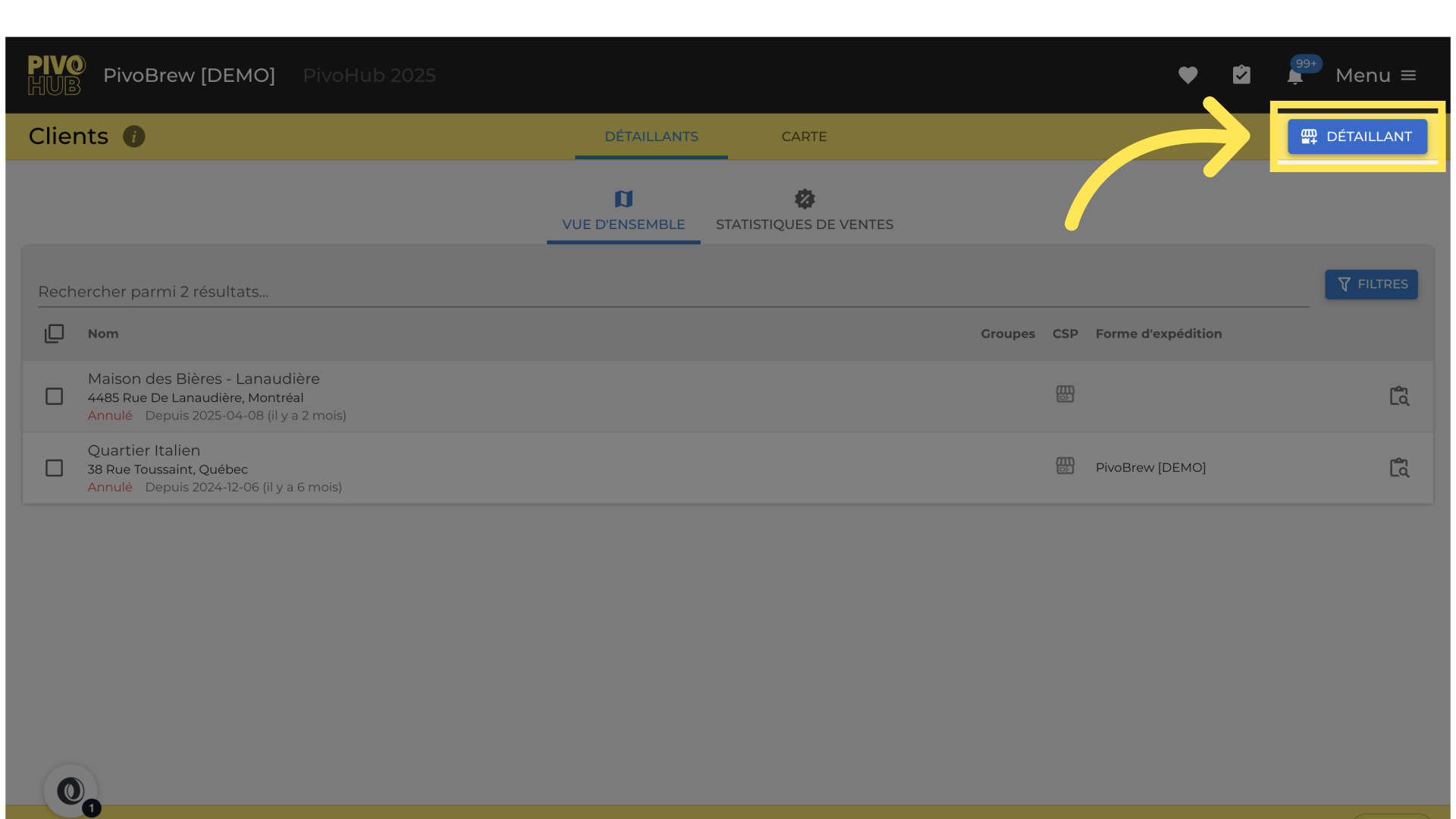This screenshot has width=1456, height=819.
Task: Open details icon for Quartier Italien
Action: 1398,468
